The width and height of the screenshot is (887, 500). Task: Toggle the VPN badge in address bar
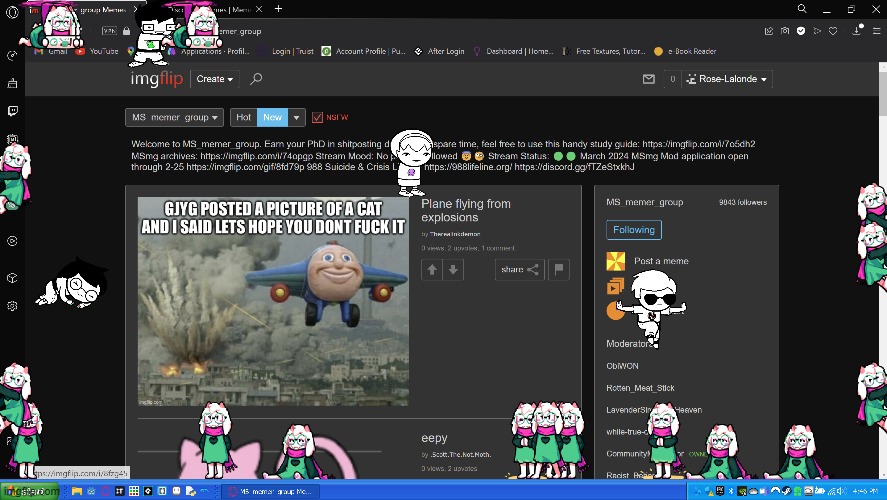coord(109,31)
